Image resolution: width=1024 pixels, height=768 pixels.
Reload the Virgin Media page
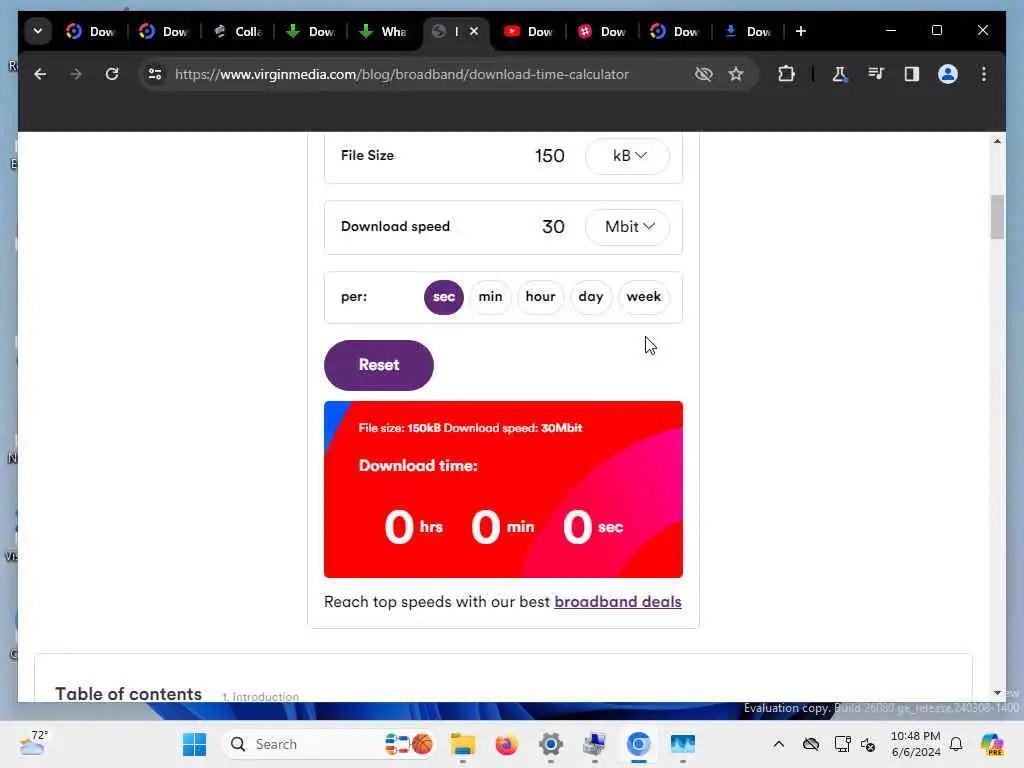[x=112, y=74]
